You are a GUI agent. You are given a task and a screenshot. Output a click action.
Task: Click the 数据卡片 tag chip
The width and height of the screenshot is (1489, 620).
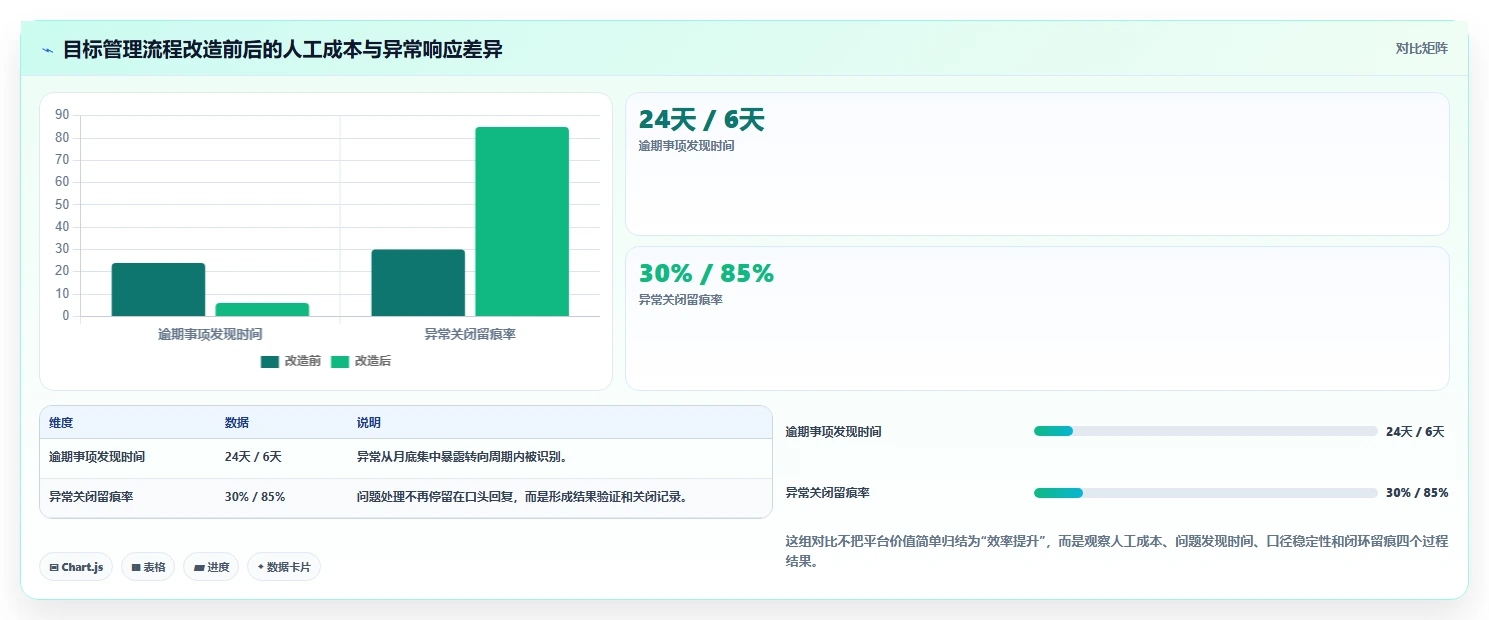[284, 567]
